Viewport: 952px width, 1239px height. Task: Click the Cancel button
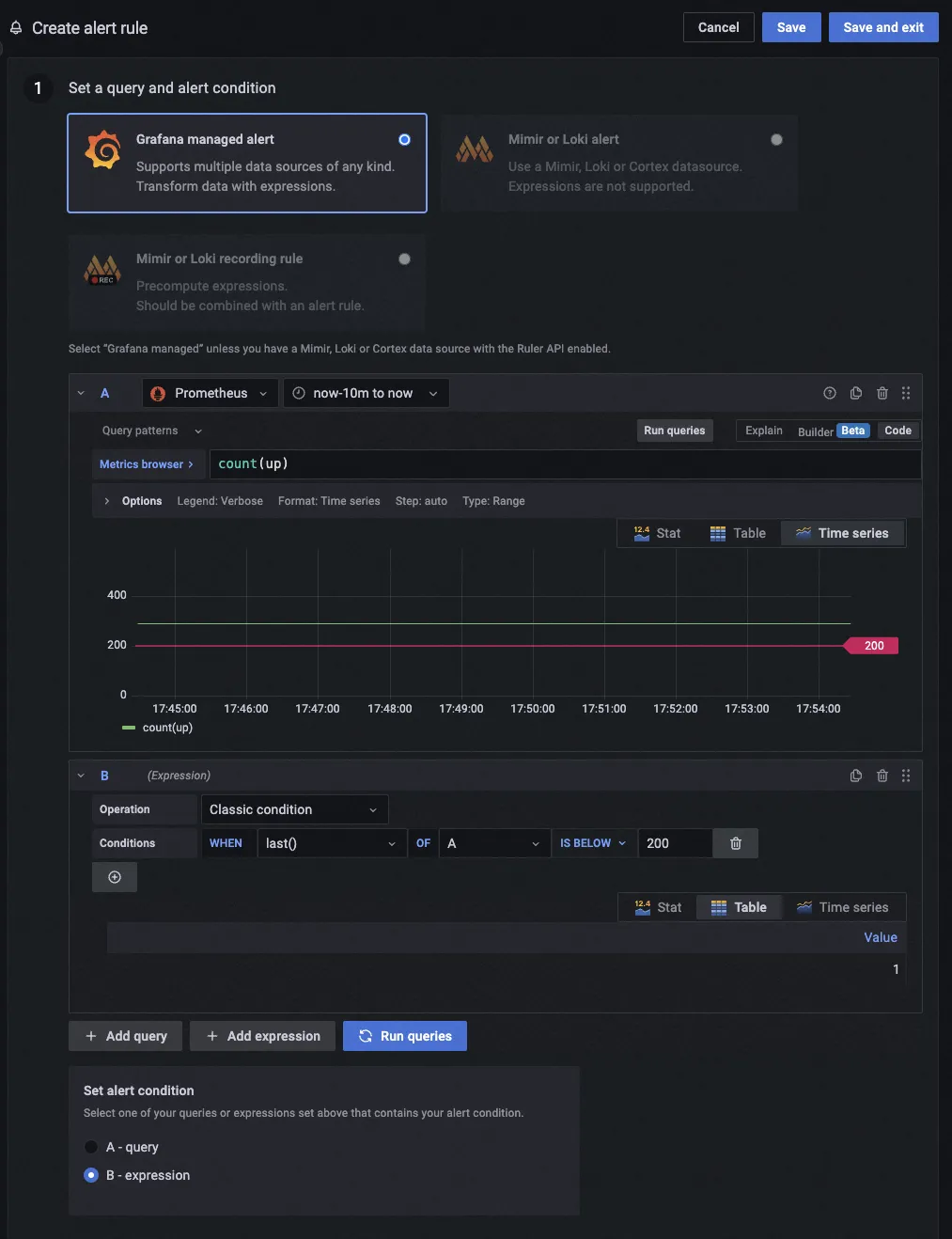719,27
